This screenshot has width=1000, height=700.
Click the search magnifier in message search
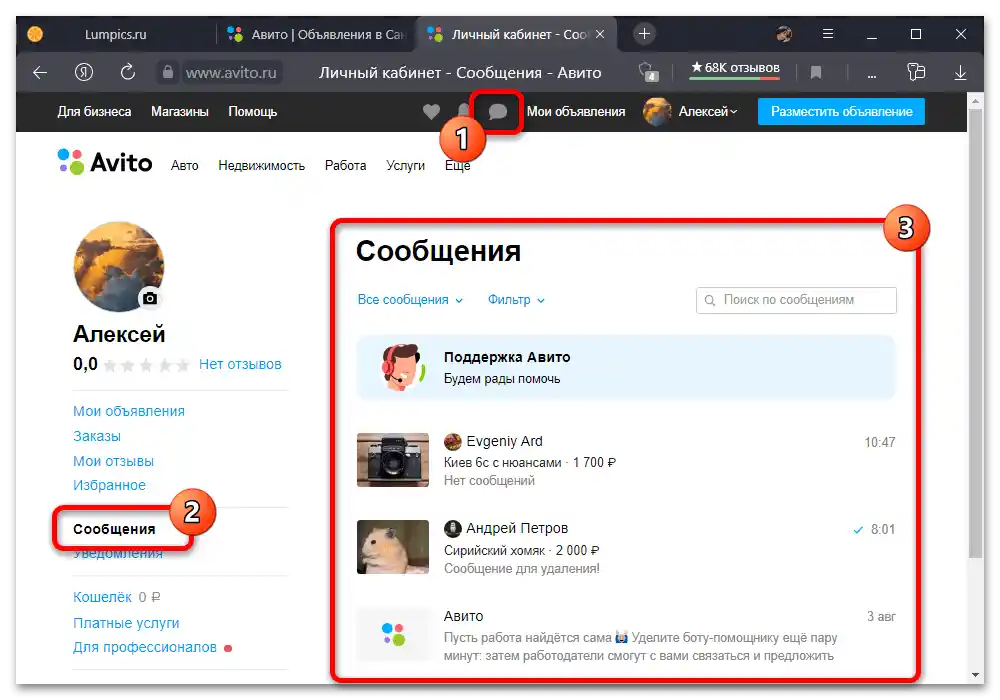[x=710, y=300]
